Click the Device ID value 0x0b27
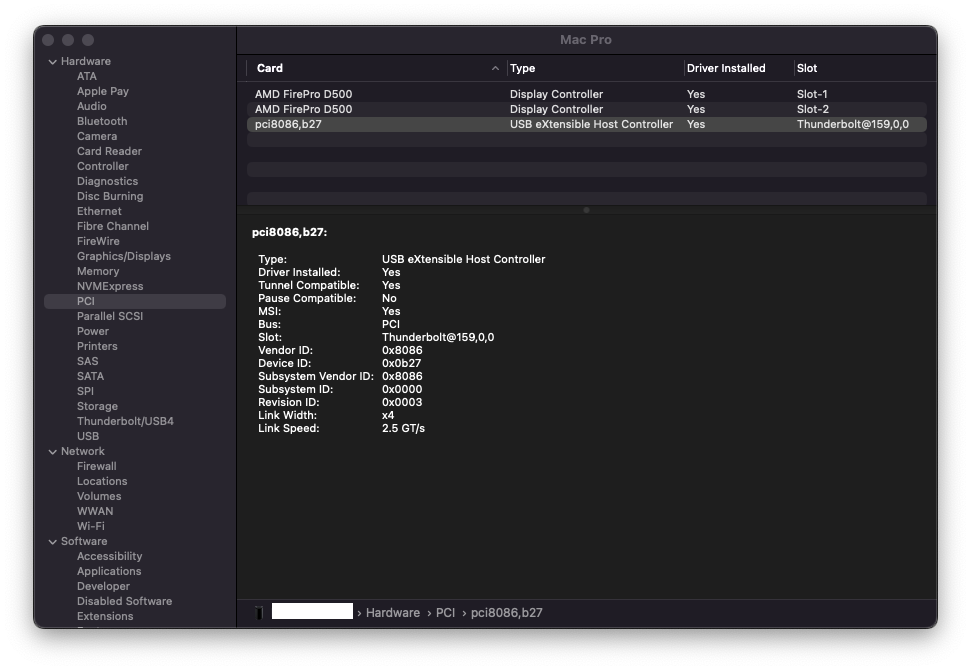 click(x=401, y=363)
